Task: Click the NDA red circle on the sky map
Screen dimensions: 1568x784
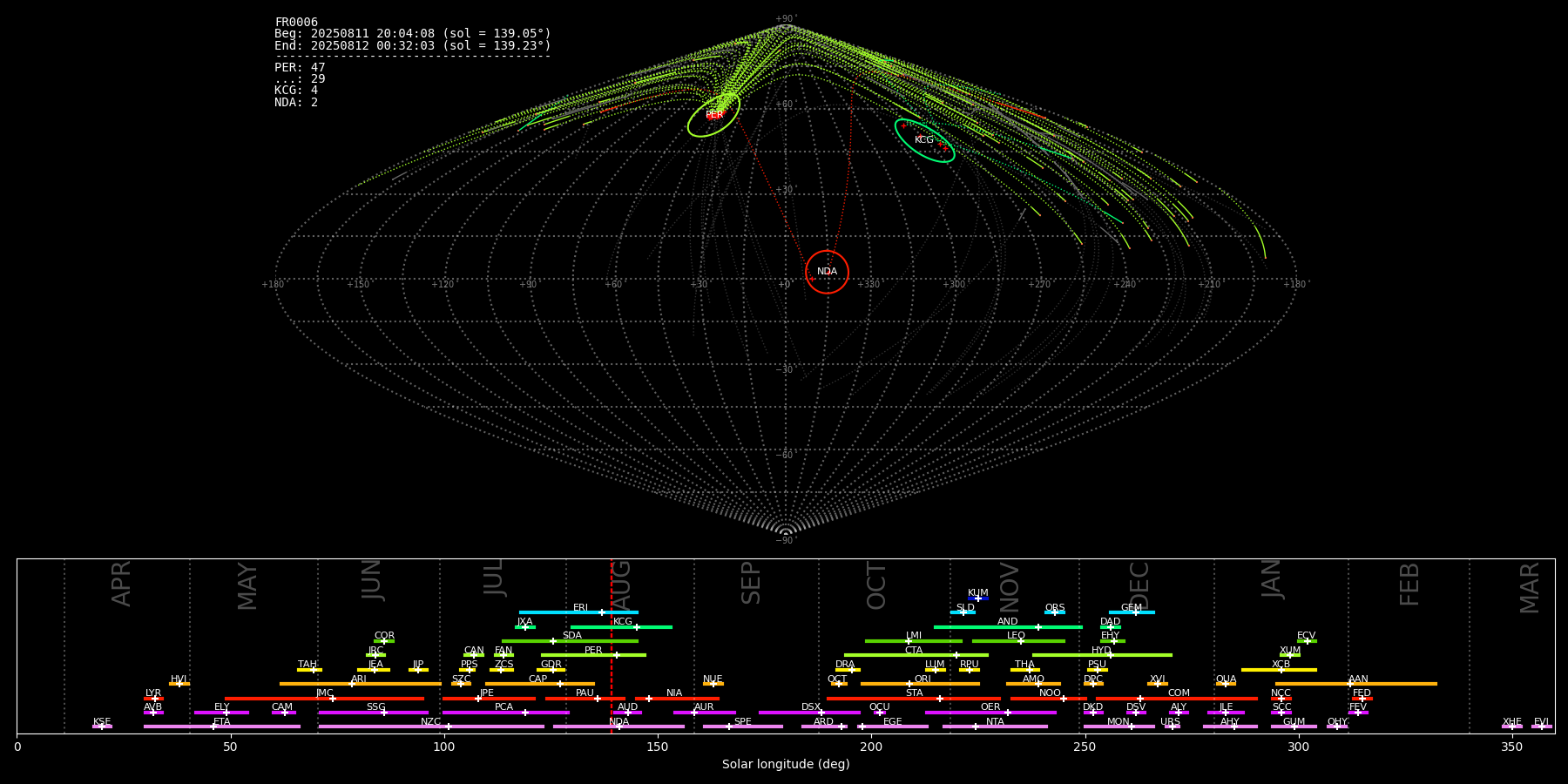Action: coord(827,272)
